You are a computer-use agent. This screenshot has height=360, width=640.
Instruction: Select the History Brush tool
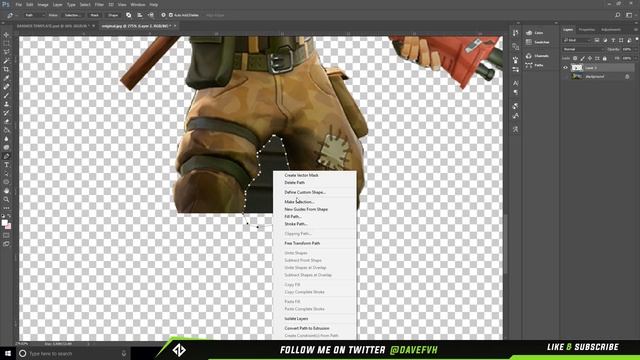click(7, 113)
